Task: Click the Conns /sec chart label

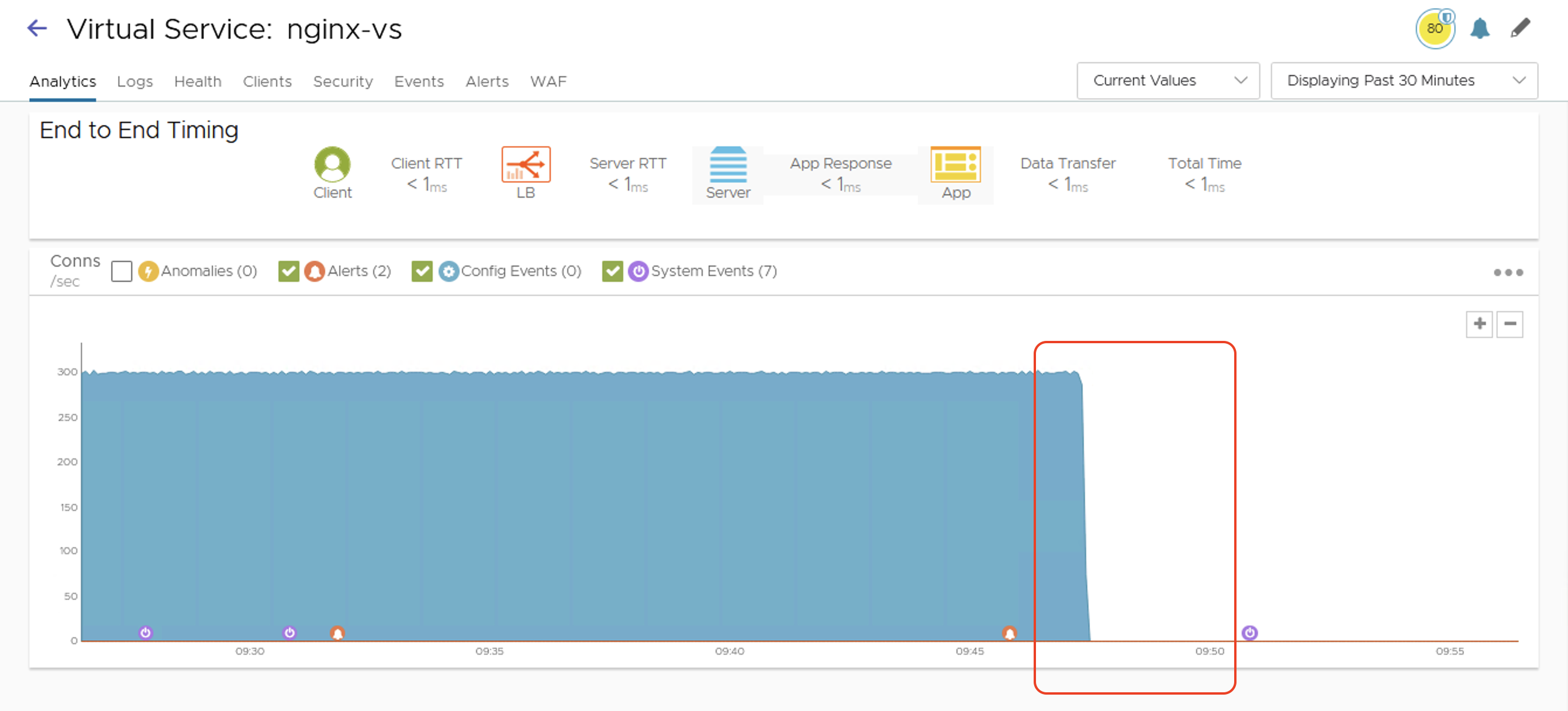Action: pos(75,270)
